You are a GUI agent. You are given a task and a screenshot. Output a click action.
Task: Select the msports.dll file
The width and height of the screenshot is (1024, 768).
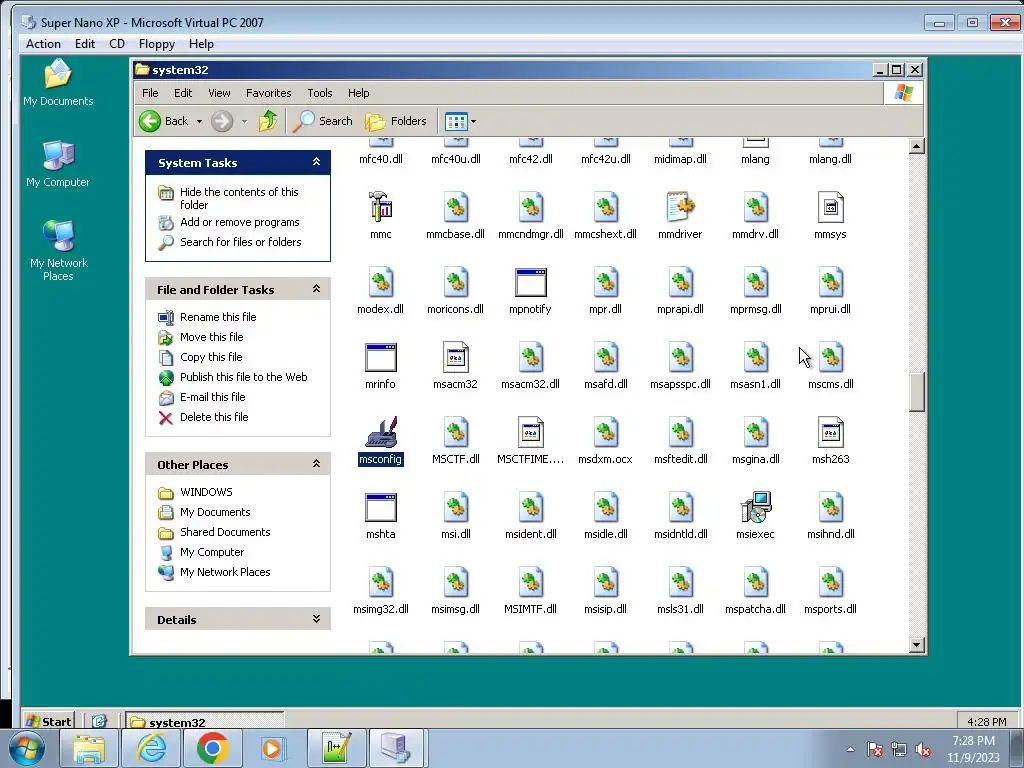coord(830,583)
